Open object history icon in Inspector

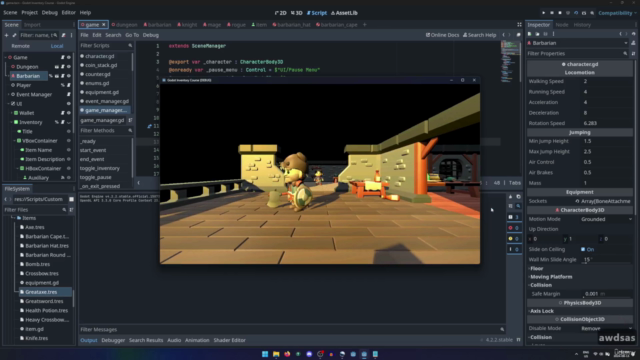click(633, 34)
